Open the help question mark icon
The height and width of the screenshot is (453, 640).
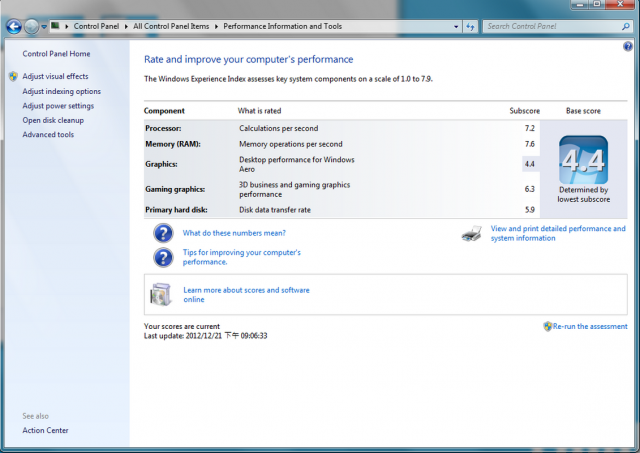click(x=628, y=46)
